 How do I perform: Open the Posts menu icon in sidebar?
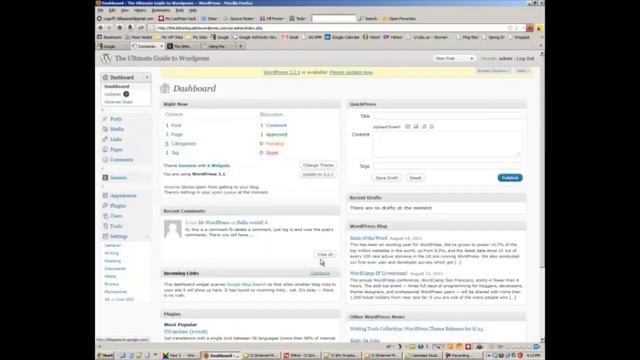point(105,119)
